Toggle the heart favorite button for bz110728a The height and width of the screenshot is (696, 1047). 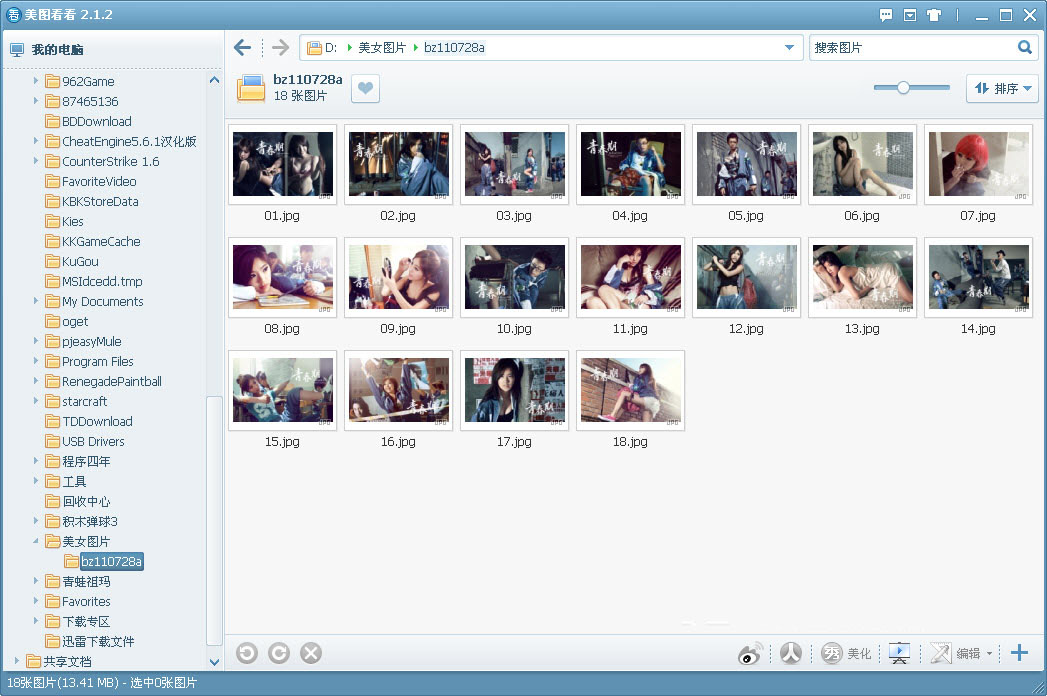pyautogui.click(x=365, y=89)
